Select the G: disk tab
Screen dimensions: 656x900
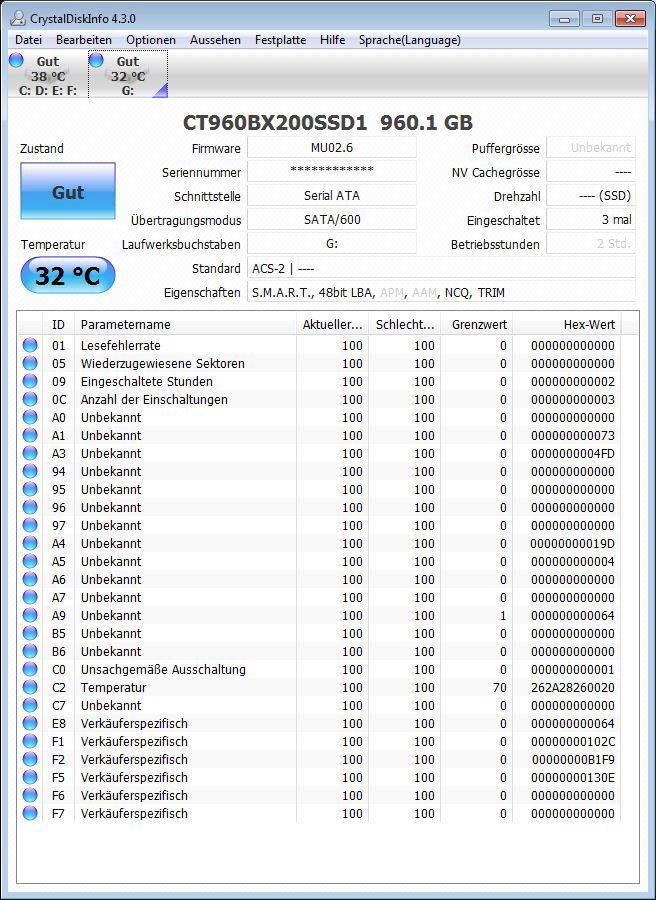pos(128,75)
